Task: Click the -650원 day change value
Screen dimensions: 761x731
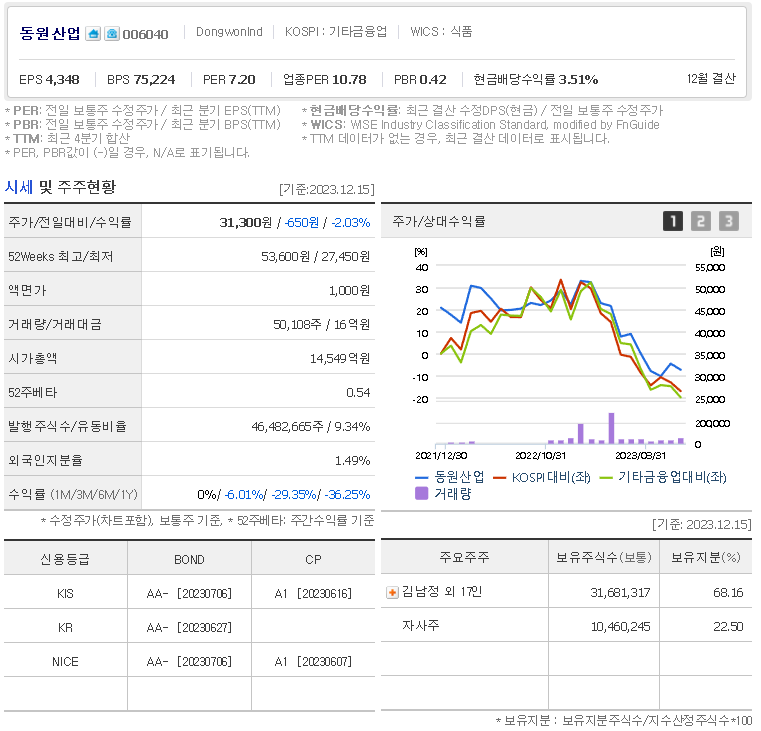Action: tap(302, 223)
